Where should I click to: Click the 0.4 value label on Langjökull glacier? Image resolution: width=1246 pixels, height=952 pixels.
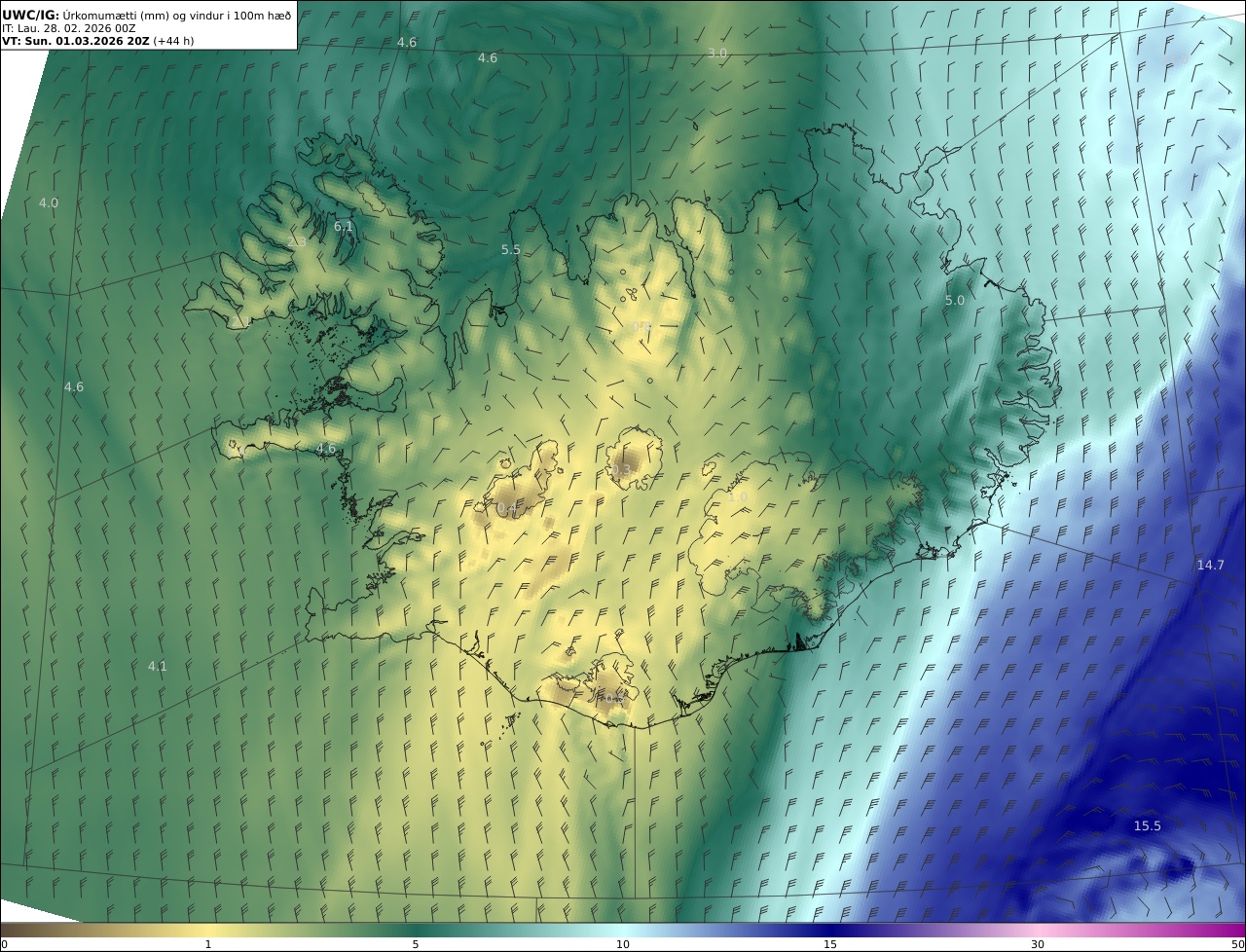[507, 509]
